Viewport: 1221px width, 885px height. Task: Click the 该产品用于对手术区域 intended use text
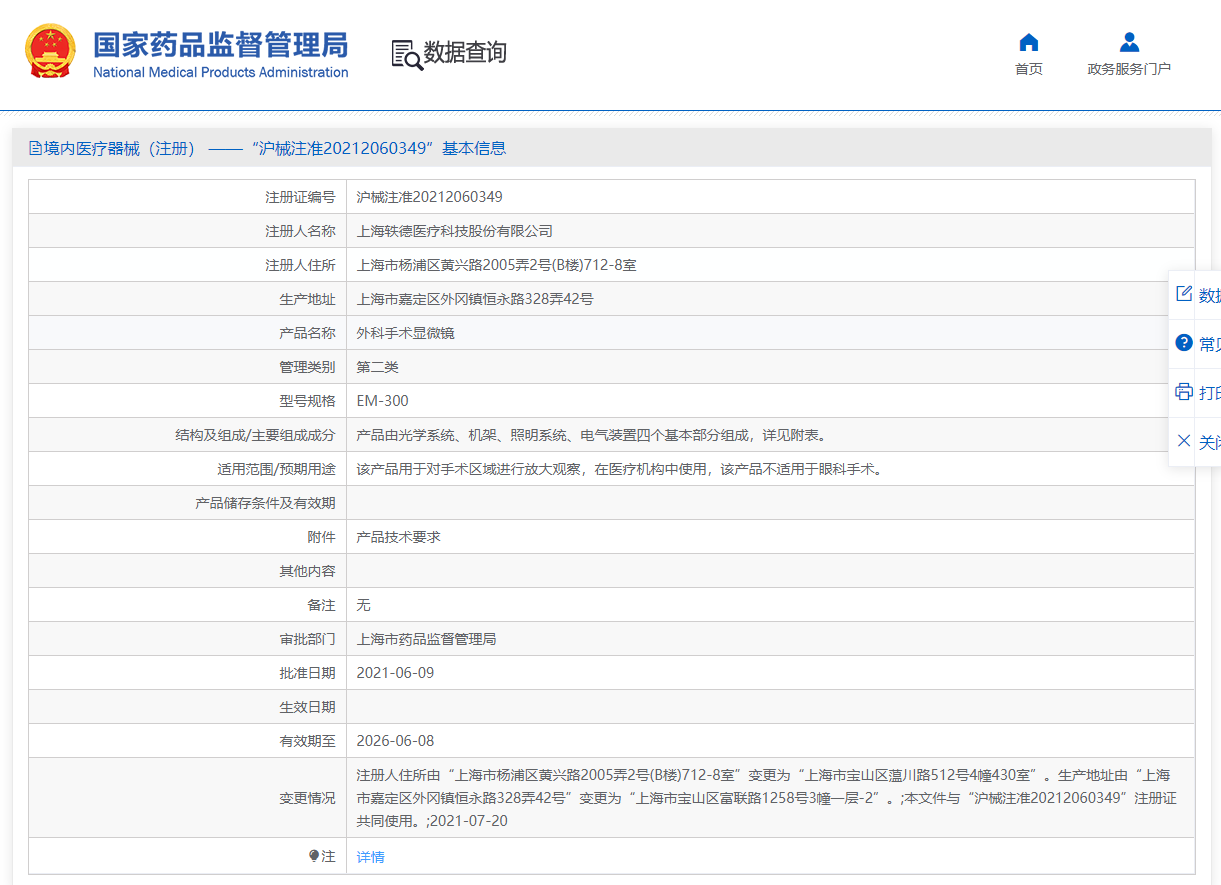pos(622,469)
